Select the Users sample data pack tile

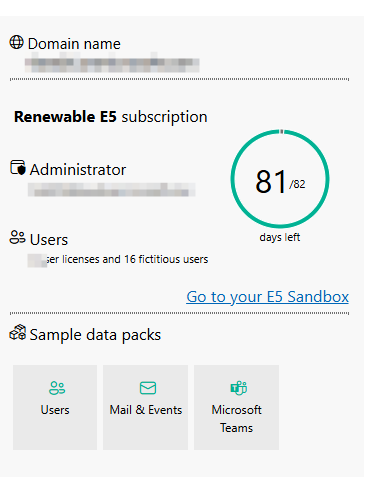(55, 407)
